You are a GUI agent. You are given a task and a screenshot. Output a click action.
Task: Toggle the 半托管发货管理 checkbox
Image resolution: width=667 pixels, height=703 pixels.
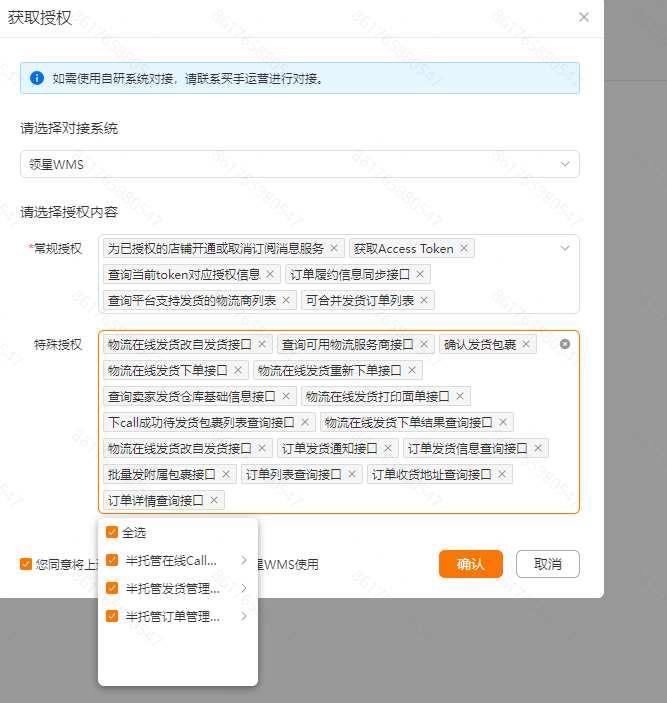112,588
